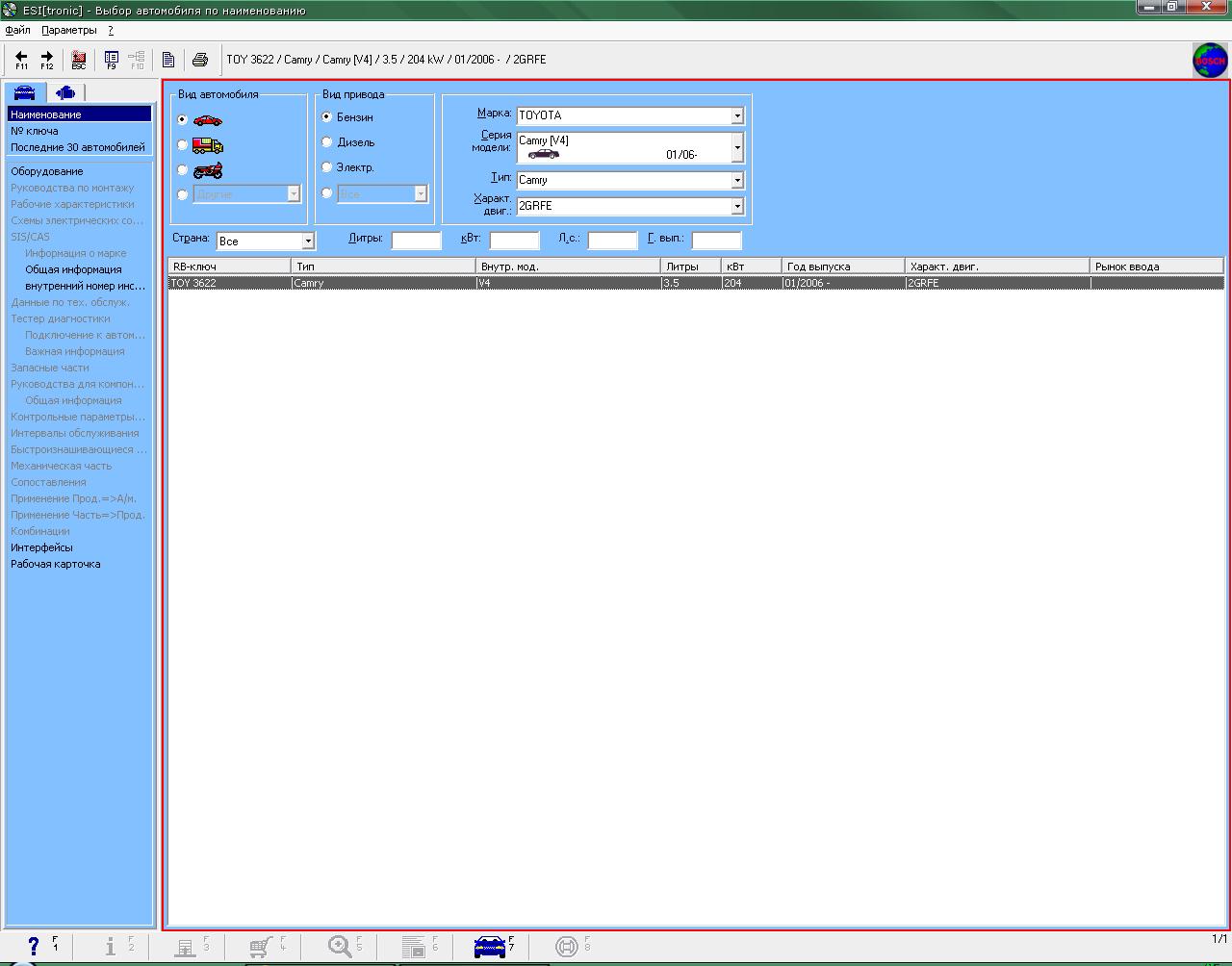Sort by кВт column header
1232x966 pixels.
click(x=752, y=267)
